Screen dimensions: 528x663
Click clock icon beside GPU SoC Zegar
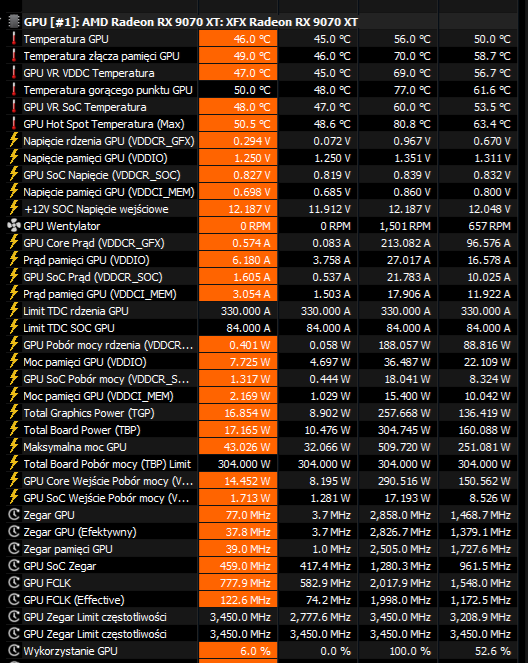coord(14,566)
